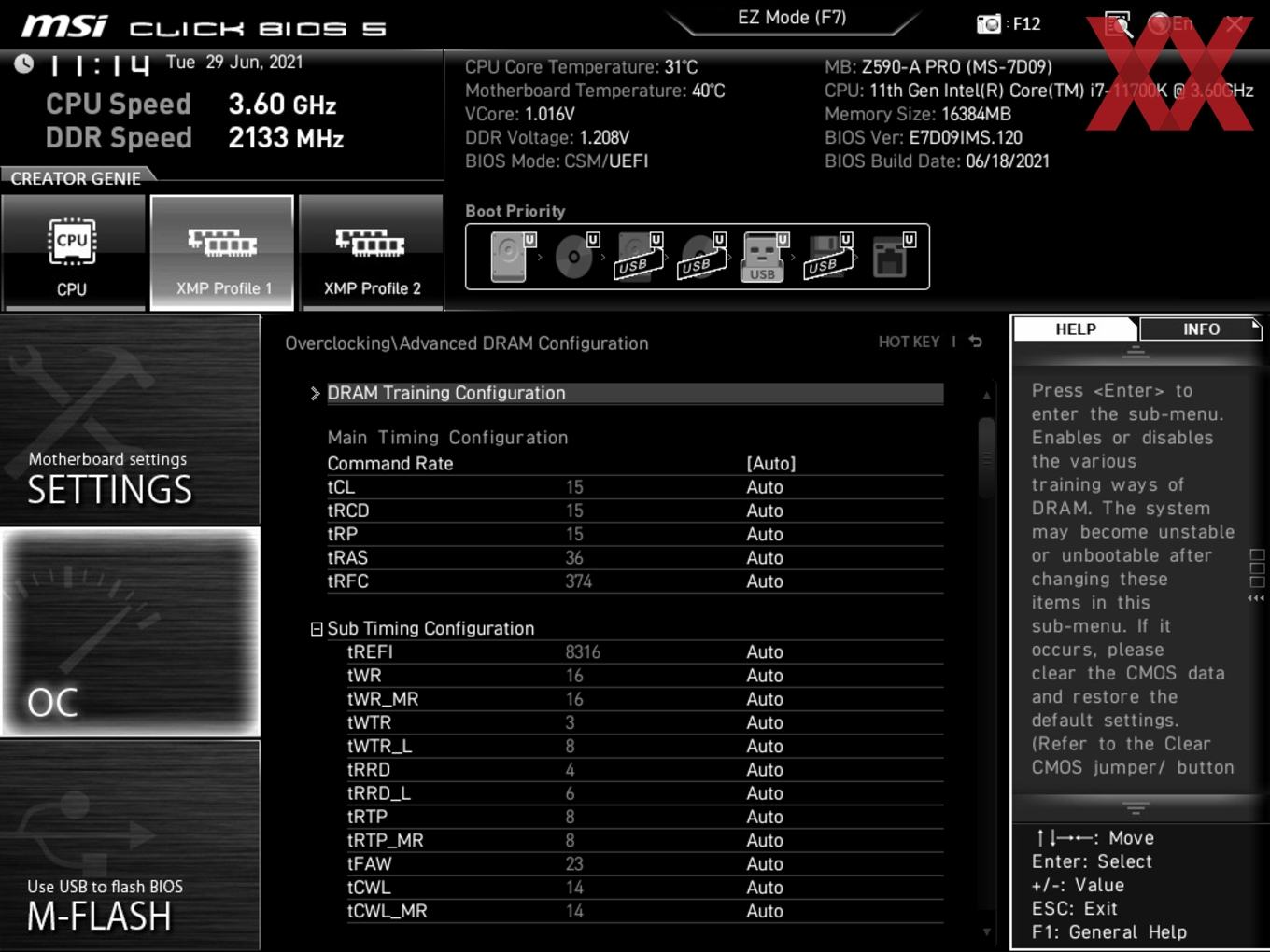
Task: Select the hard disk boot device icon
Action: 509,257
